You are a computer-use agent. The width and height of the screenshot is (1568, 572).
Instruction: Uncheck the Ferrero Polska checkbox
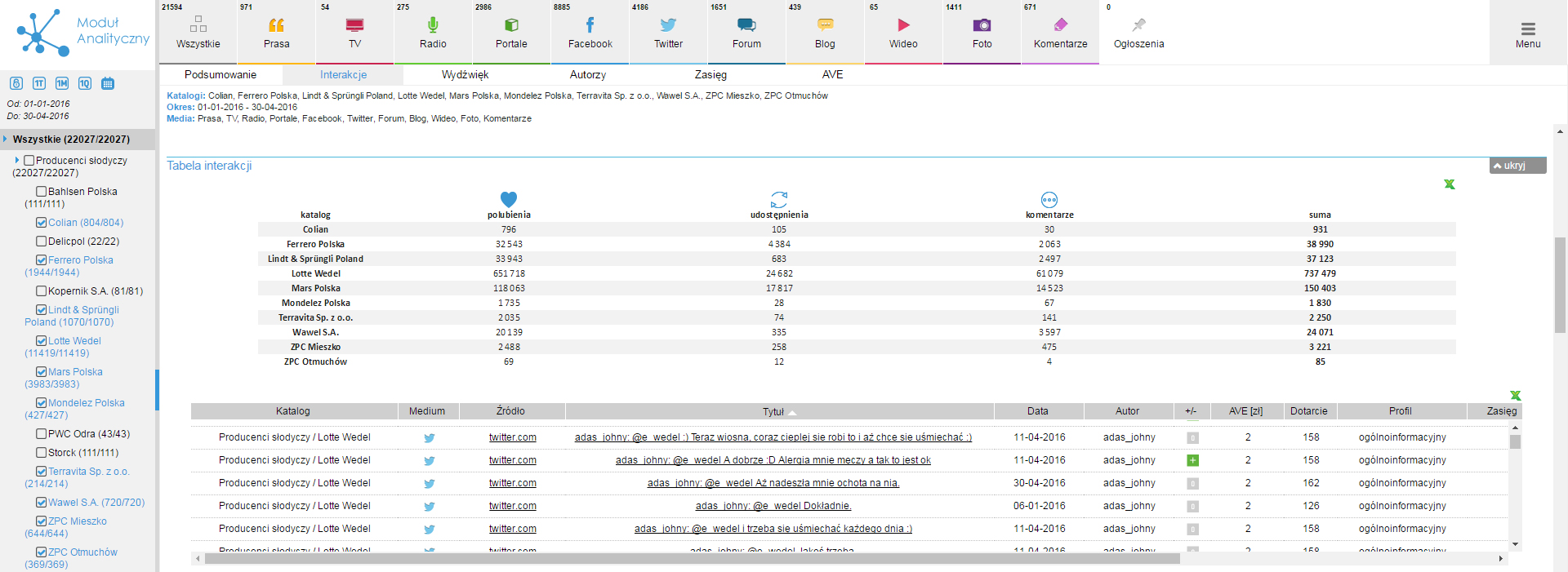[41, 260]
